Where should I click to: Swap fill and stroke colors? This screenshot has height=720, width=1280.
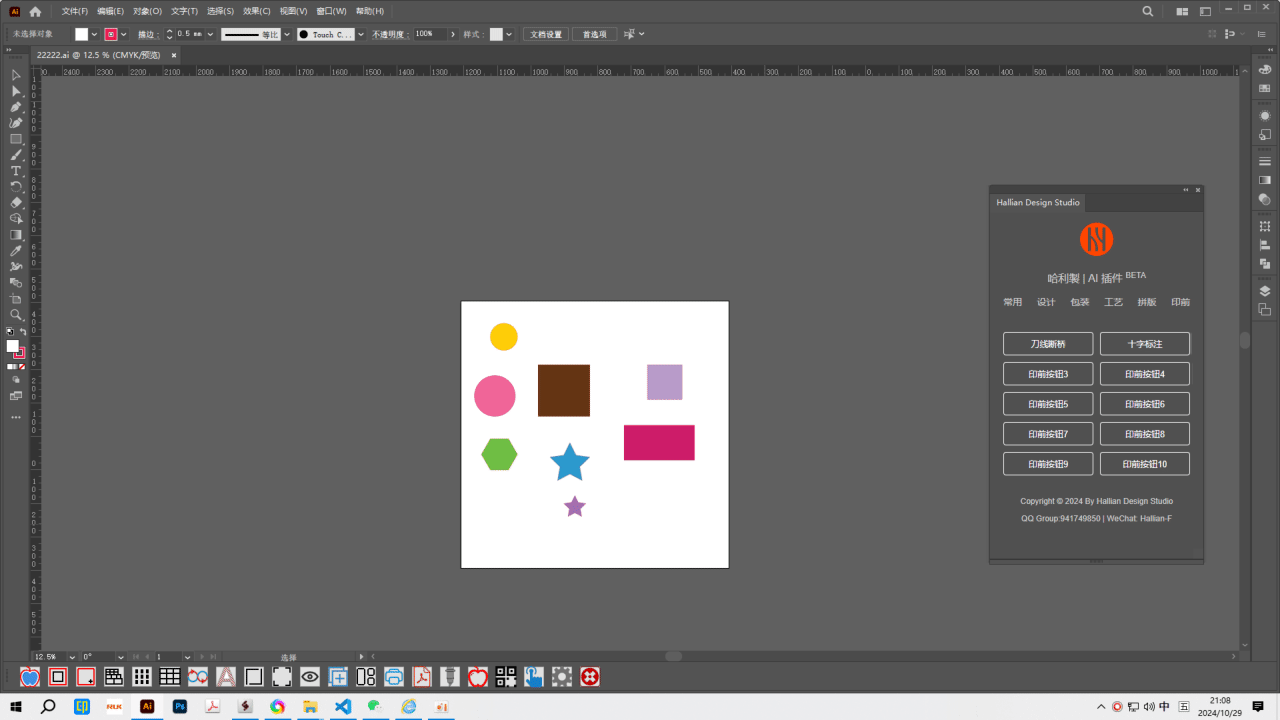23,332
